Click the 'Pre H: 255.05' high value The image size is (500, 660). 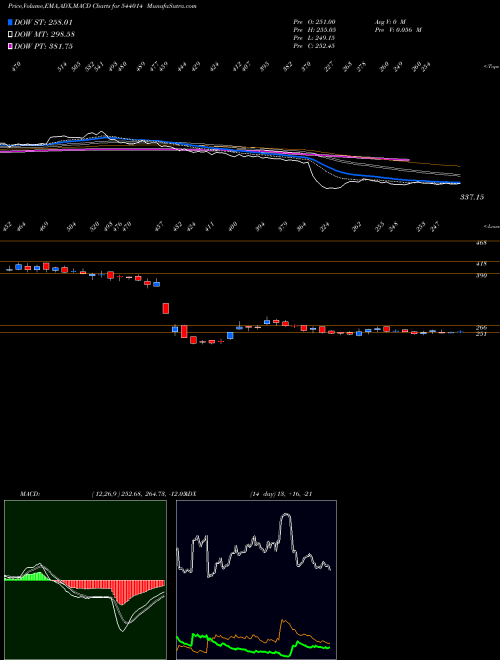pyautogui.click(x=314, y=30)
